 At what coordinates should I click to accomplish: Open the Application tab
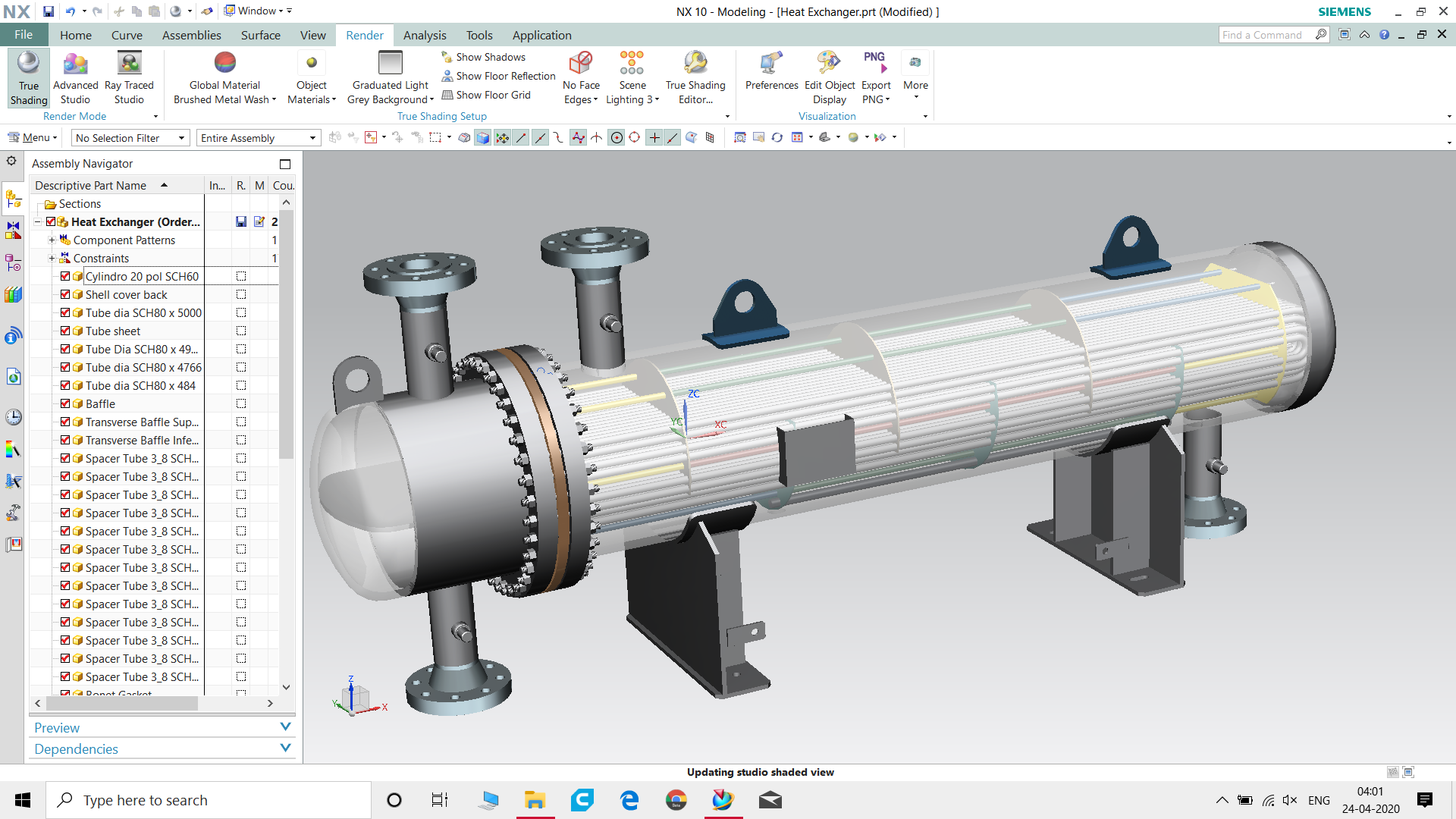click(541, 35)
